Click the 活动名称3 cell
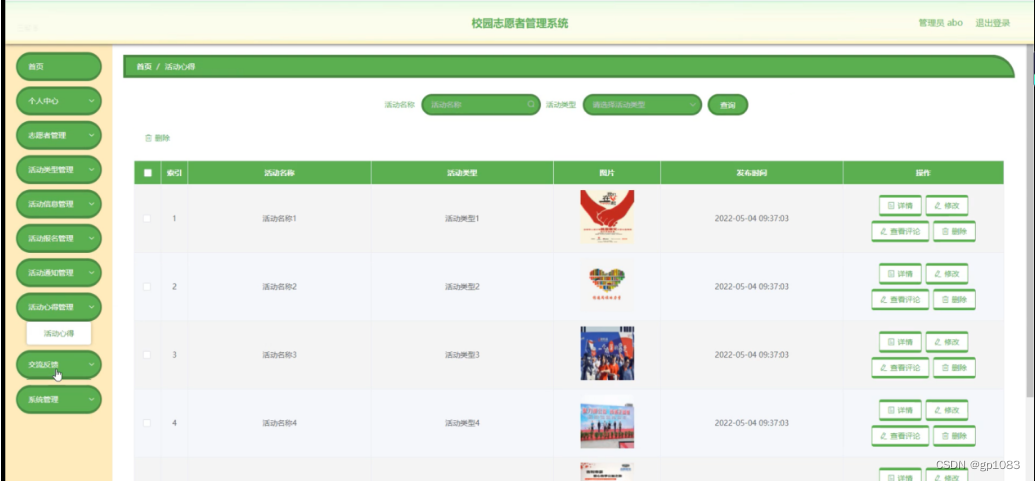The width and height of the screenshot is (1035, 481). coord(279,355)
